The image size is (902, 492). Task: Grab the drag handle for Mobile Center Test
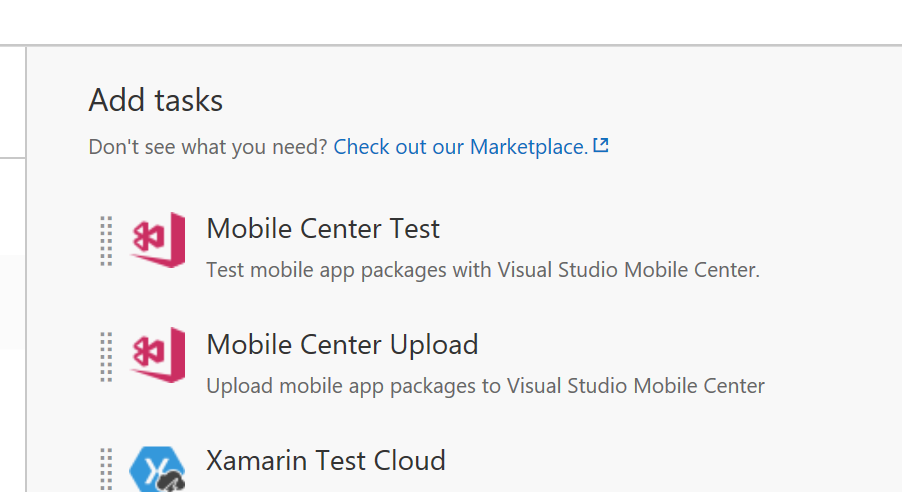[107, 241]
